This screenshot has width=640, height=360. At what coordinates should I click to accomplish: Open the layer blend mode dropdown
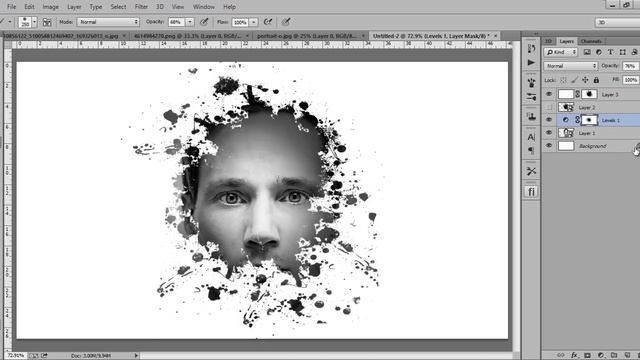point(570,66)
